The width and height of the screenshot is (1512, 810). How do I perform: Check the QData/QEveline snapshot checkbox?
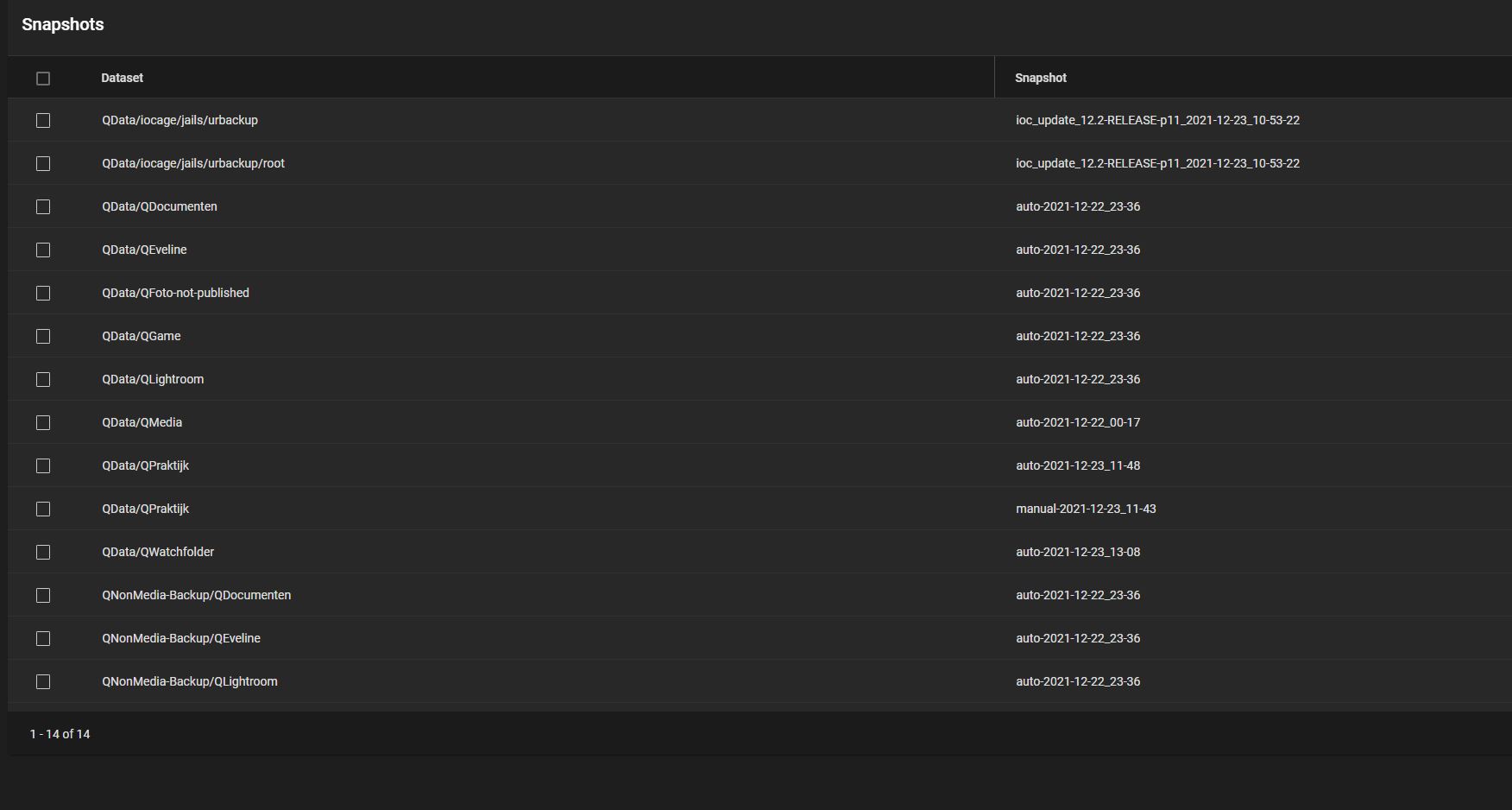43,250
